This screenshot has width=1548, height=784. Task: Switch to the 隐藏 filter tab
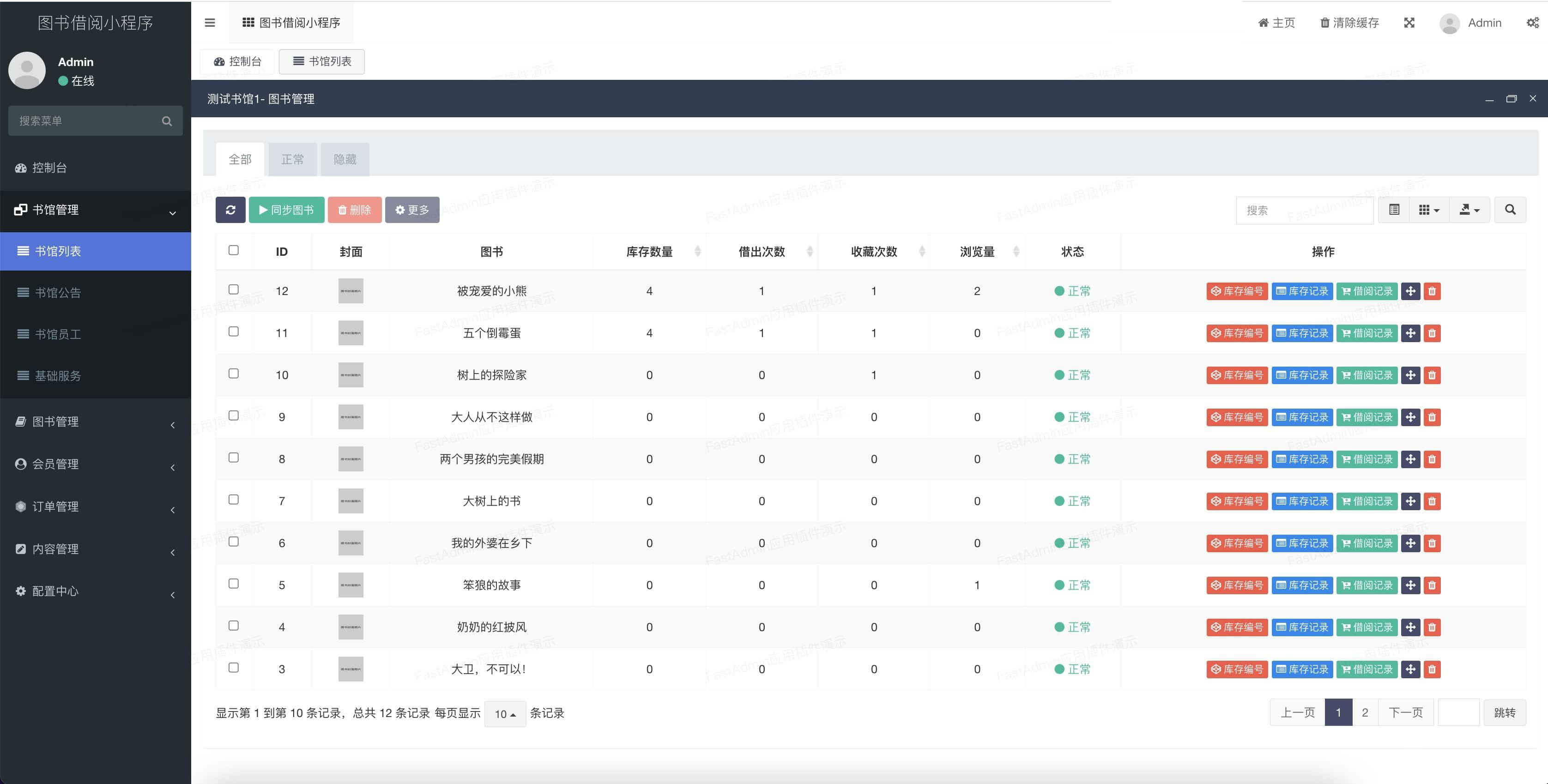pyautogui.click(x=345, y=159)
